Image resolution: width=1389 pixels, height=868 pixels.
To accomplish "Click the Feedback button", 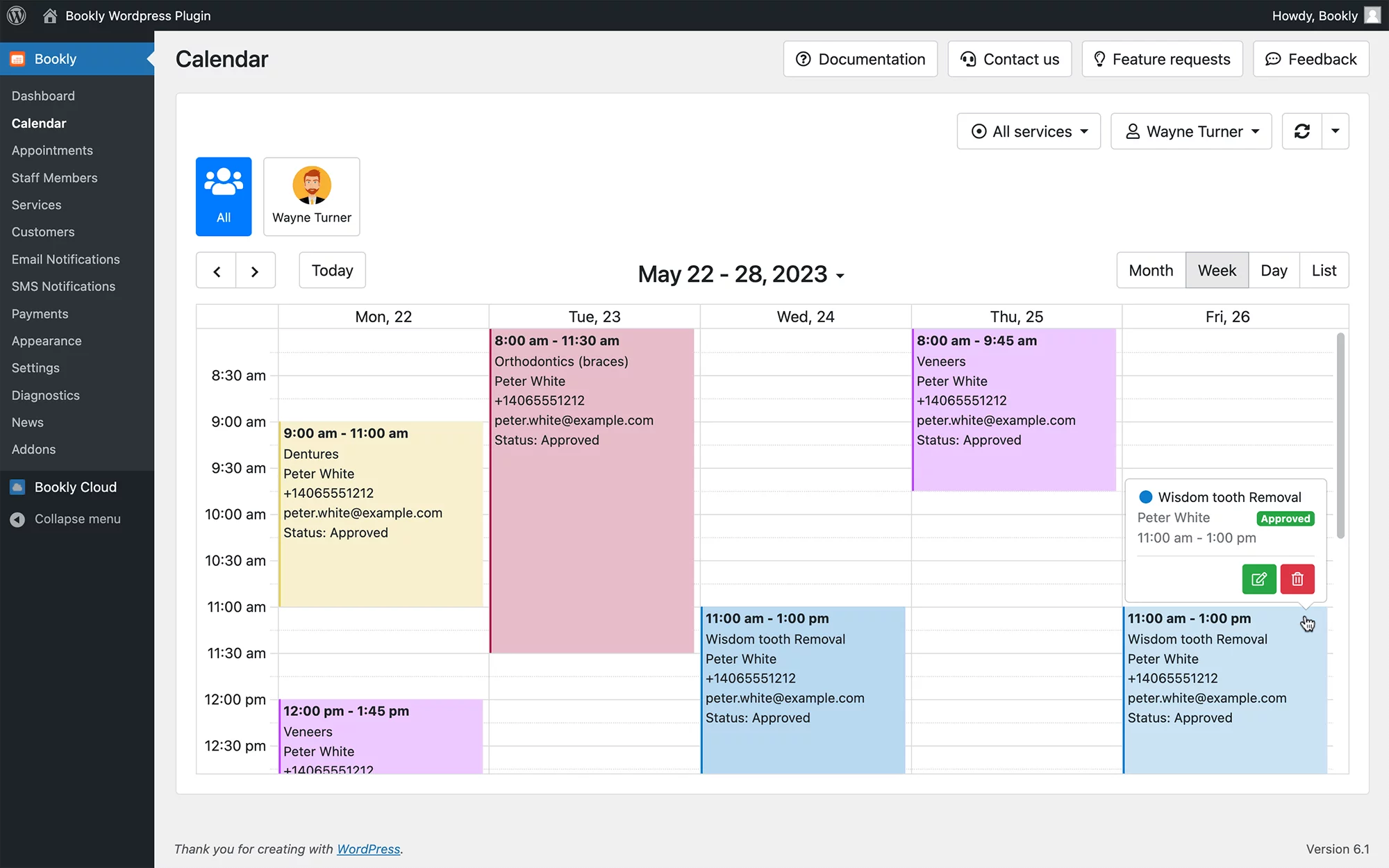I will [x=1311, y=59].
